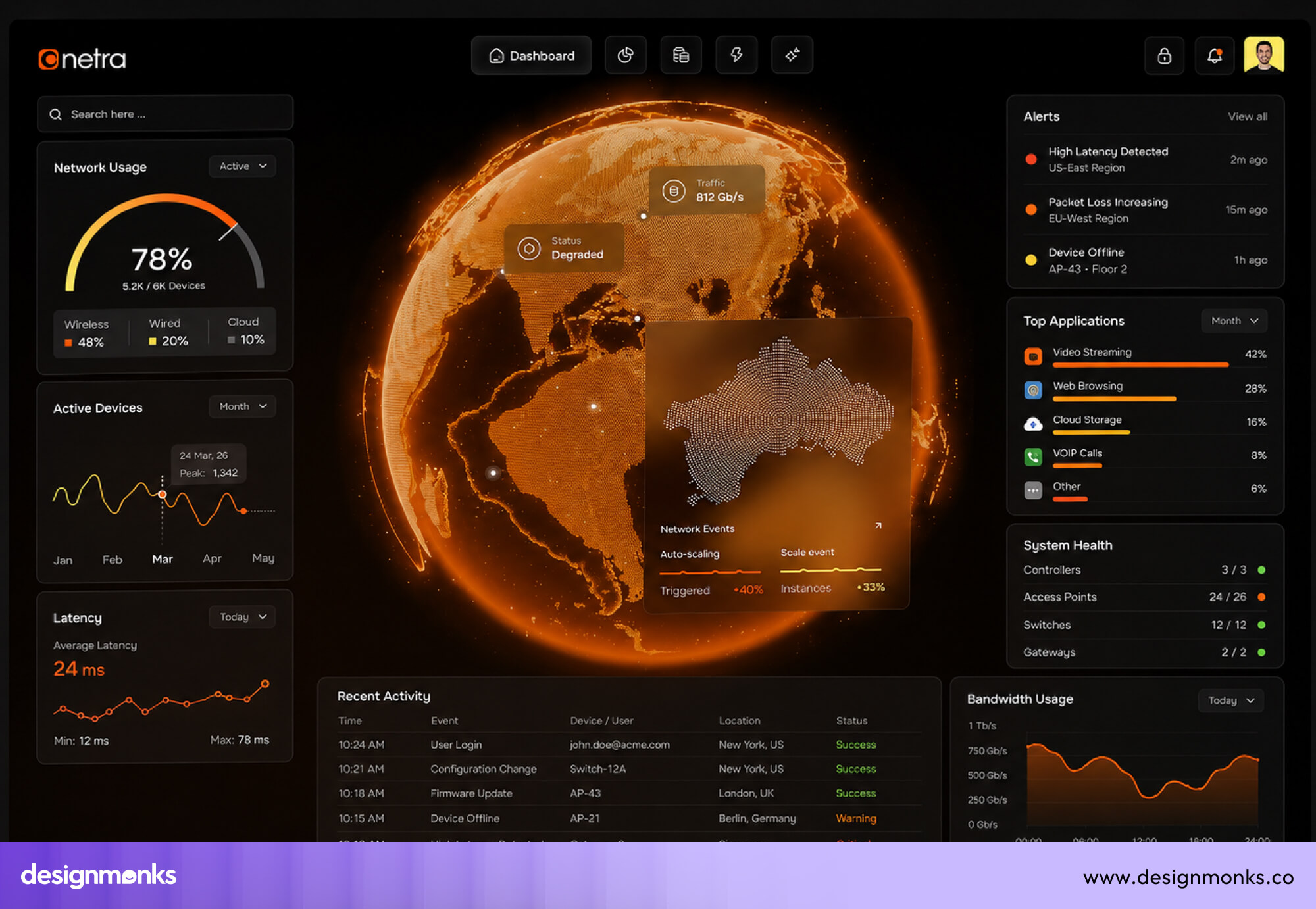Open the Dashboard tab

[x=532, y=55]
